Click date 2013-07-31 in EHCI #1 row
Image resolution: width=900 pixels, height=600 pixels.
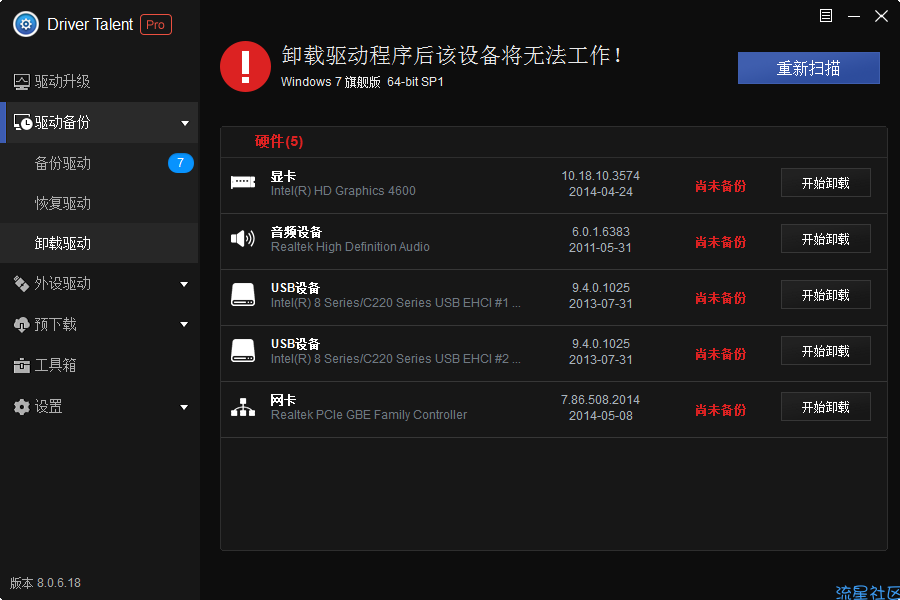[600, 303]
